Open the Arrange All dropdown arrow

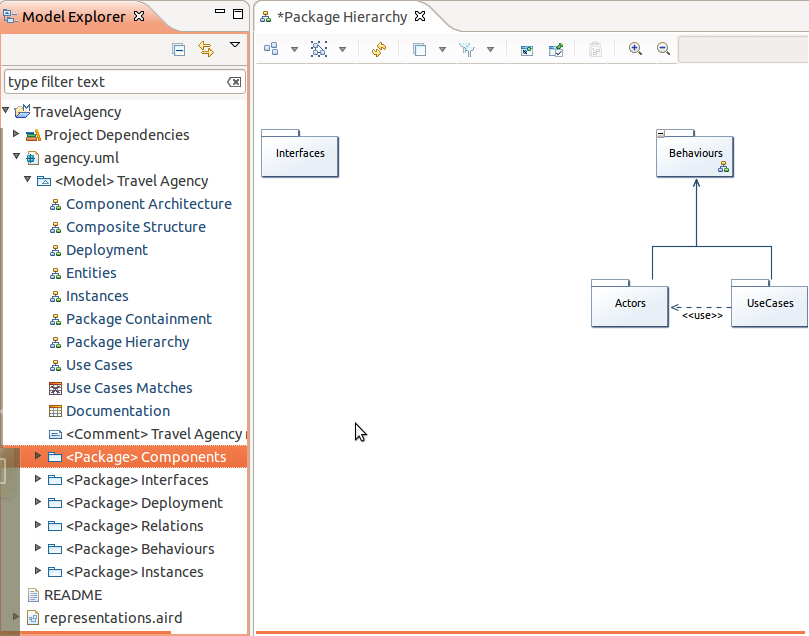pos(294,50)
